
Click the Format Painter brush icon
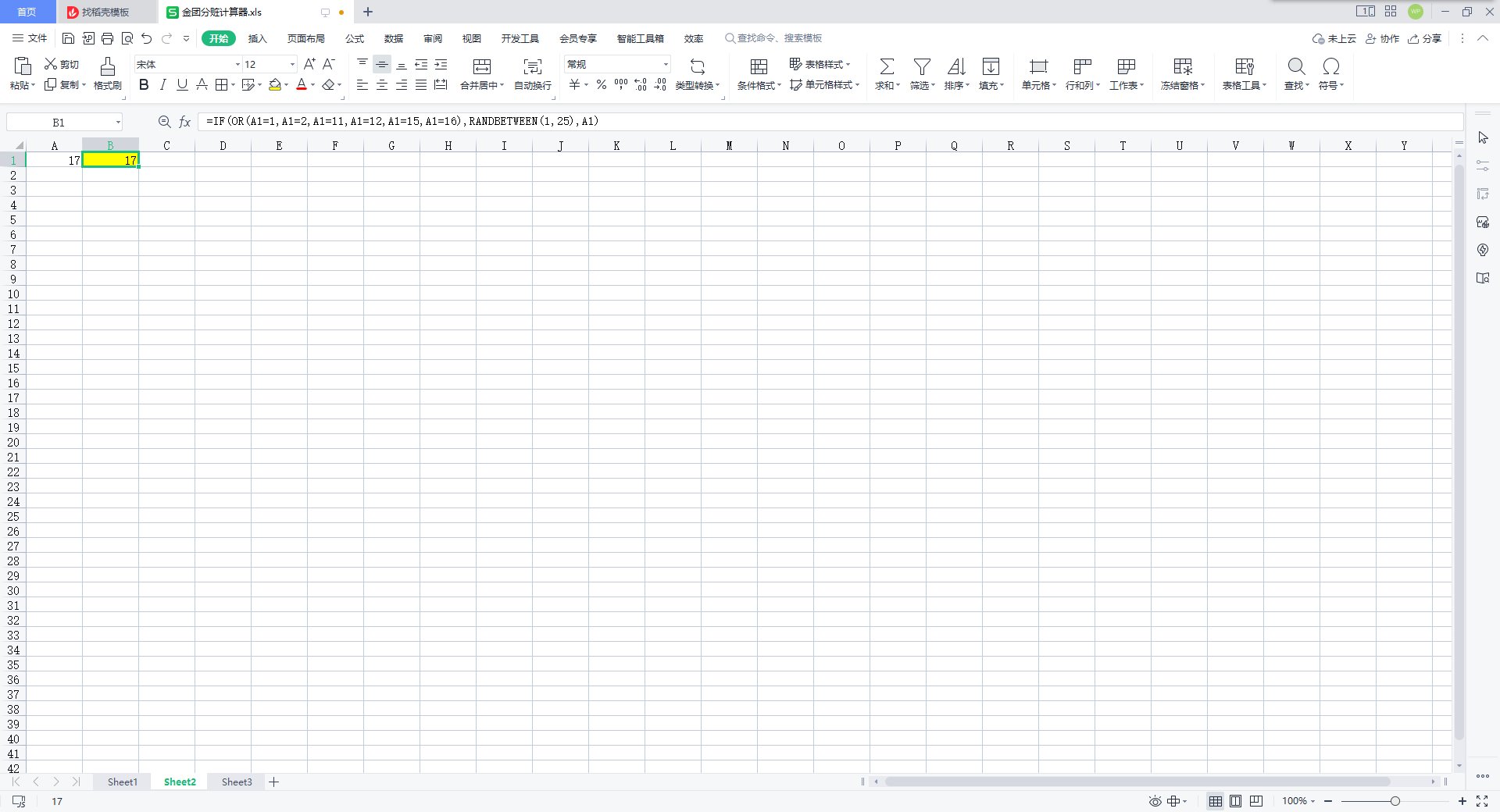pyautogui.click(x=108, y=66)
